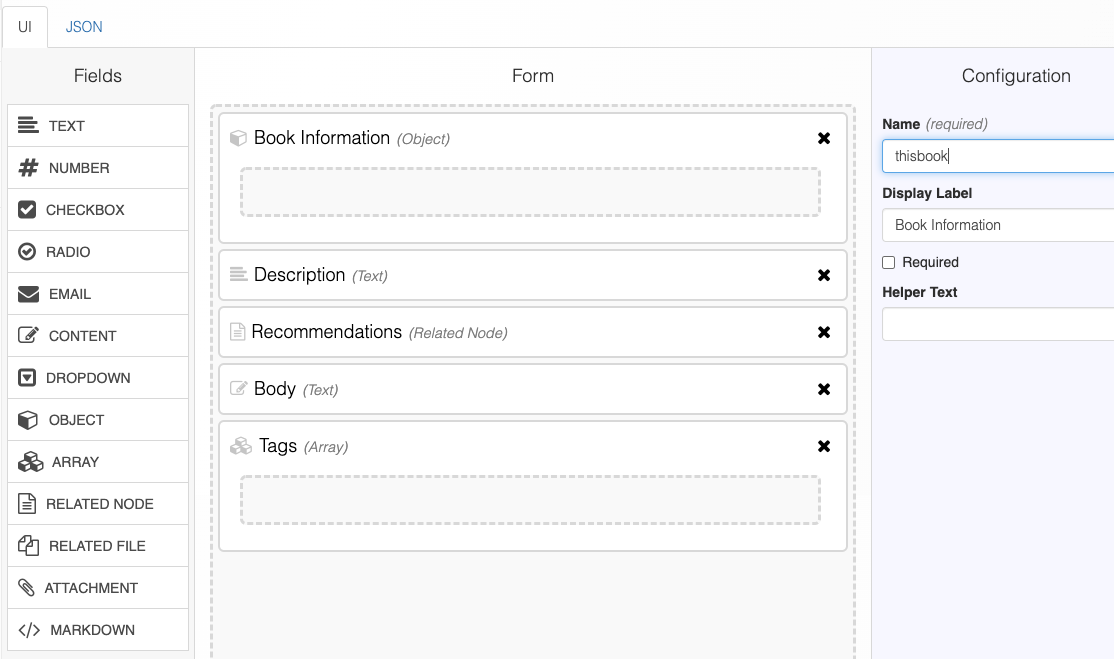1114x659 pixels.
Task: Focus the Helper Text input box
Action: [x=997, y=324]
